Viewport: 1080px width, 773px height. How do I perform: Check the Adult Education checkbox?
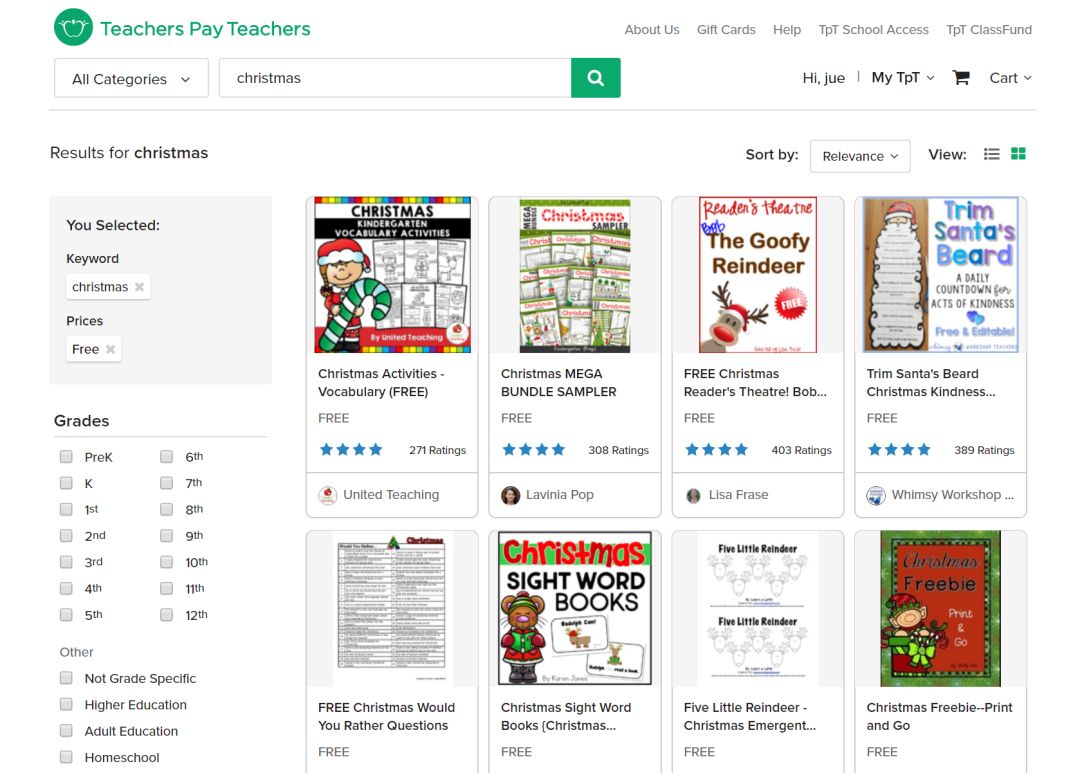click(66, 730)
